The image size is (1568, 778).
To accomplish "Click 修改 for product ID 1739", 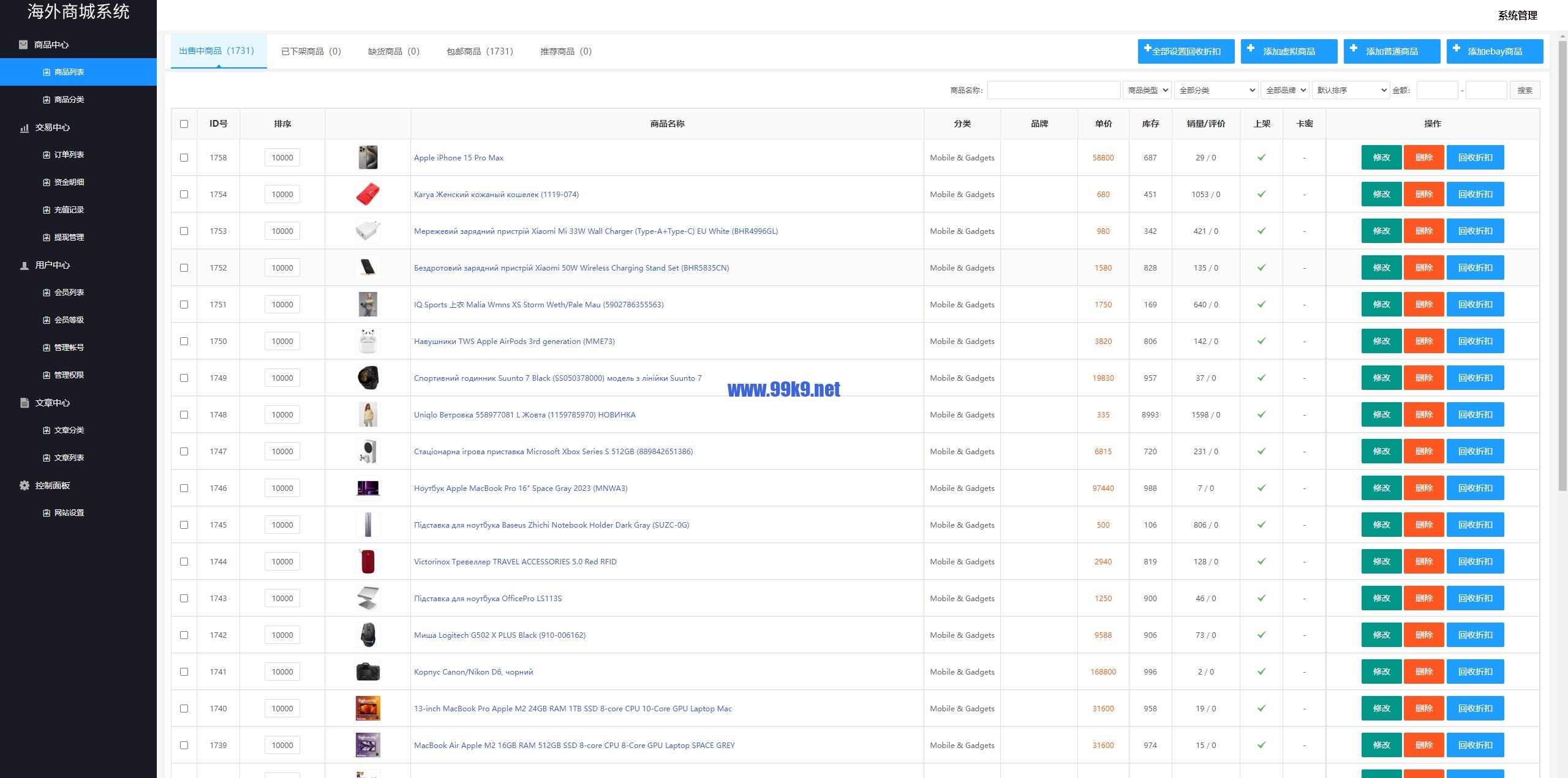I will [1381, 745].
